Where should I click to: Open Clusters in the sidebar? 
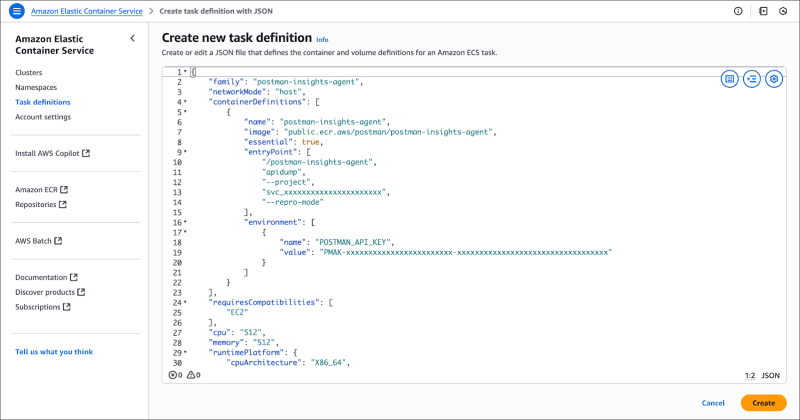tap(29, 72)
